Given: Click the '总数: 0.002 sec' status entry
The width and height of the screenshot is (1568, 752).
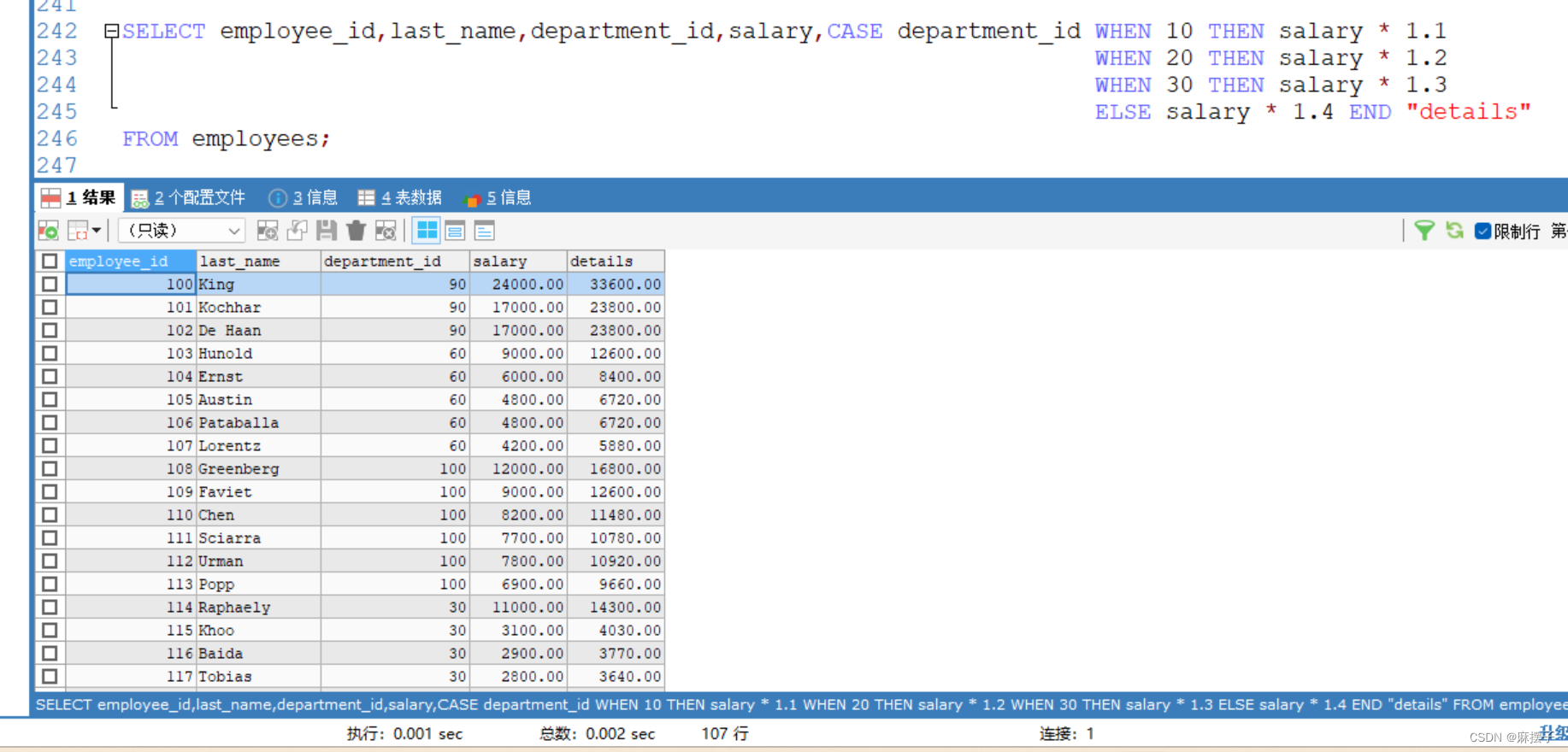Looking at the screenshot, I should (x=597, y=733).
